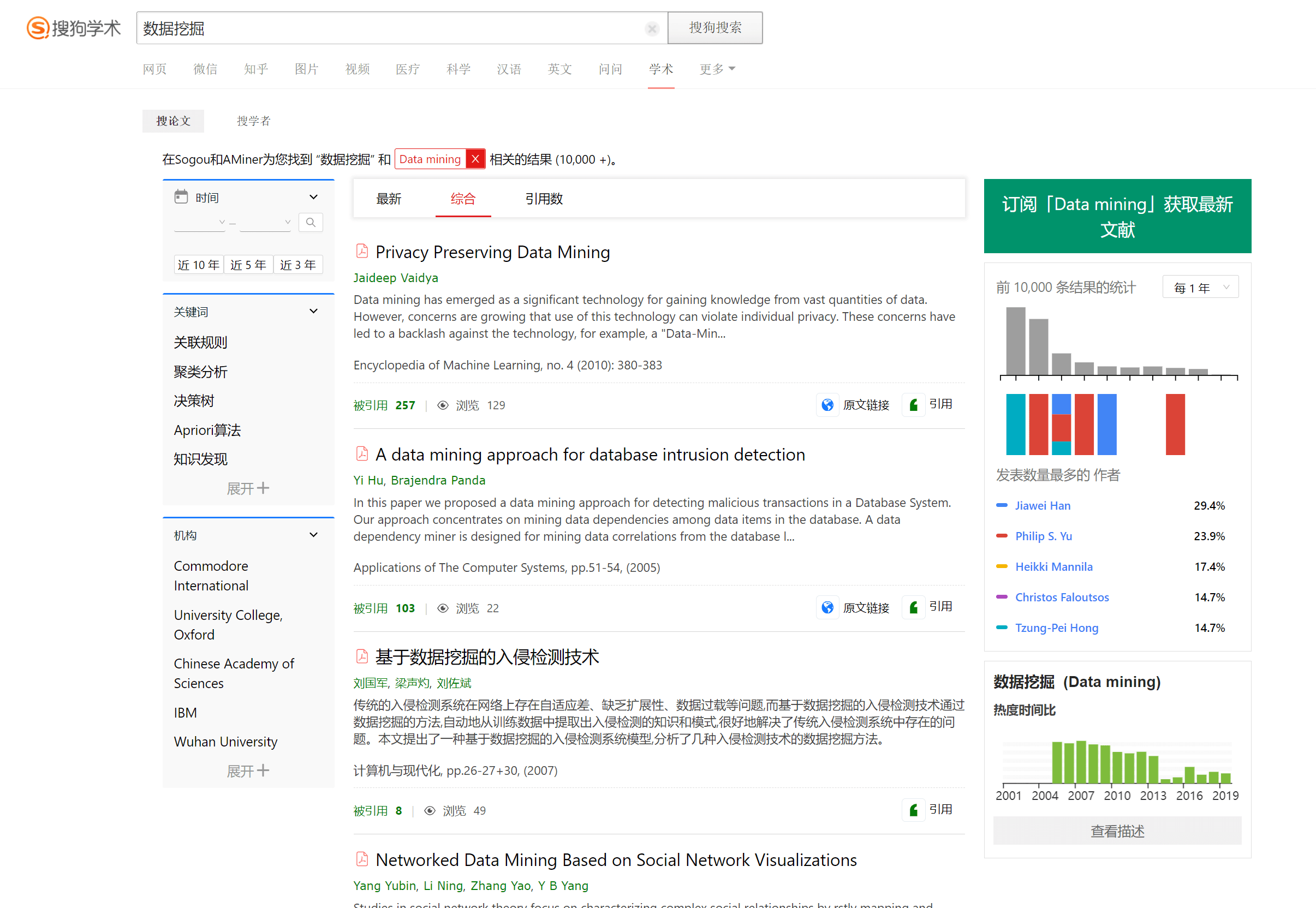Screen dimensions: 1316x908
Task: Click PDF icon next to database intrusion detection paper
Action: pyautogui.click(x=362, y=453)
